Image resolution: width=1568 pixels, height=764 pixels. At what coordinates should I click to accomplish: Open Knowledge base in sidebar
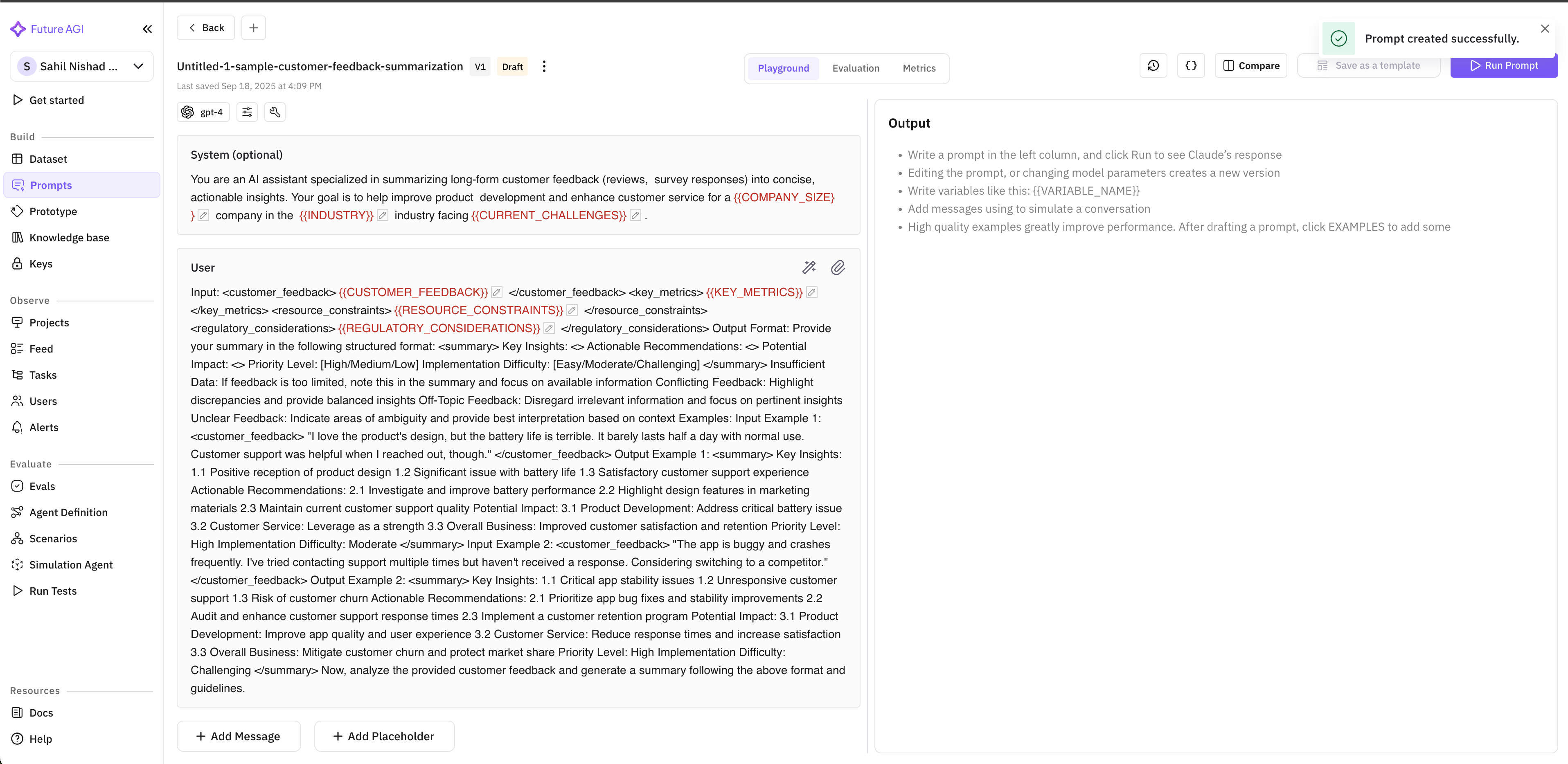[69, 238]
